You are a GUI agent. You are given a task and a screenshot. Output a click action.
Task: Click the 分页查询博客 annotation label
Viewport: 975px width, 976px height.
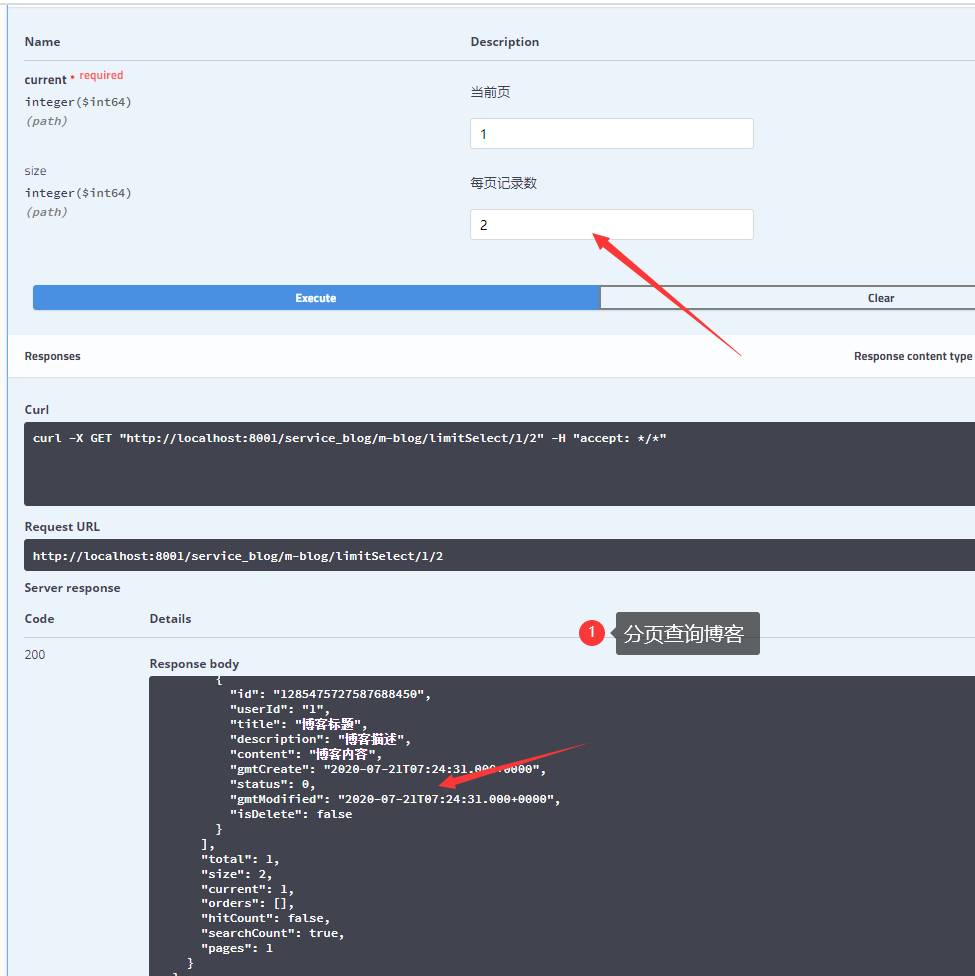687,632
